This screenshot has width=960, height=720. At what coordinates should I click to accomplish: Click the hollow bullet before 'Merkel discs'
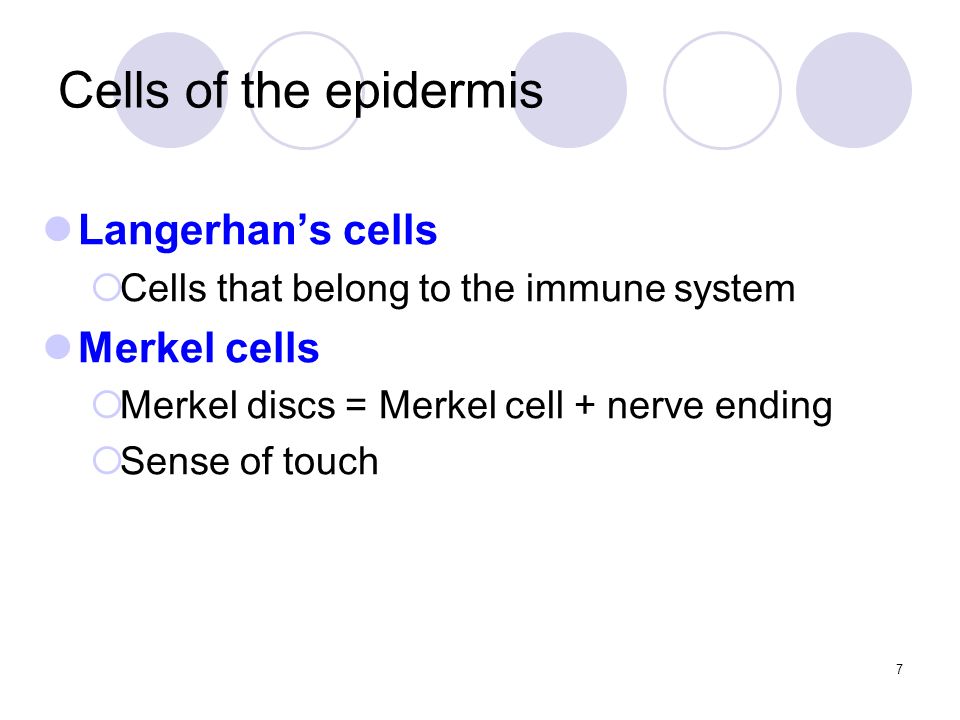pyautogui.click(x=106, y=405)
